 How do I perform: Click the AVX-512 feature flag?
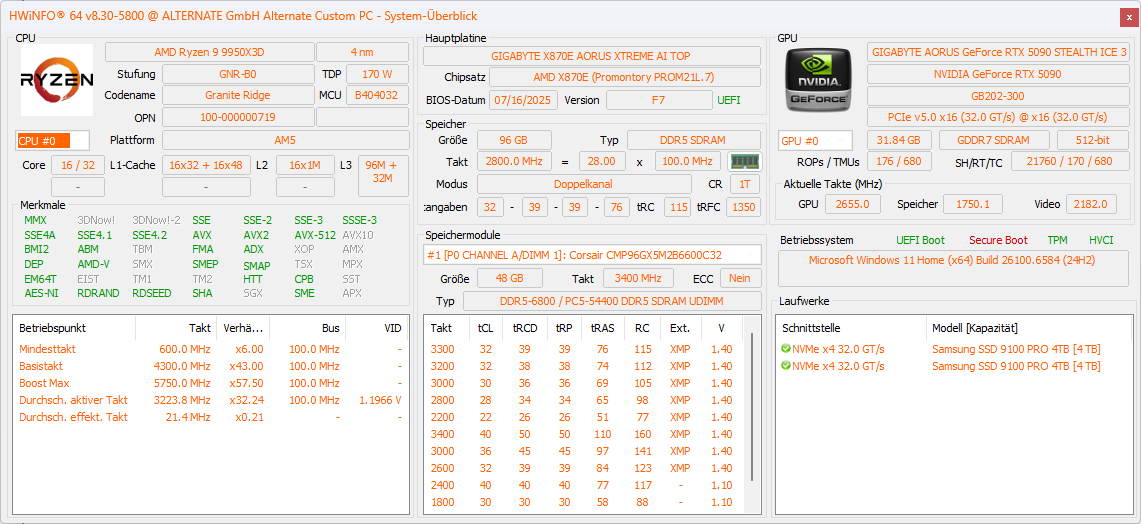(x=315, y=235)
